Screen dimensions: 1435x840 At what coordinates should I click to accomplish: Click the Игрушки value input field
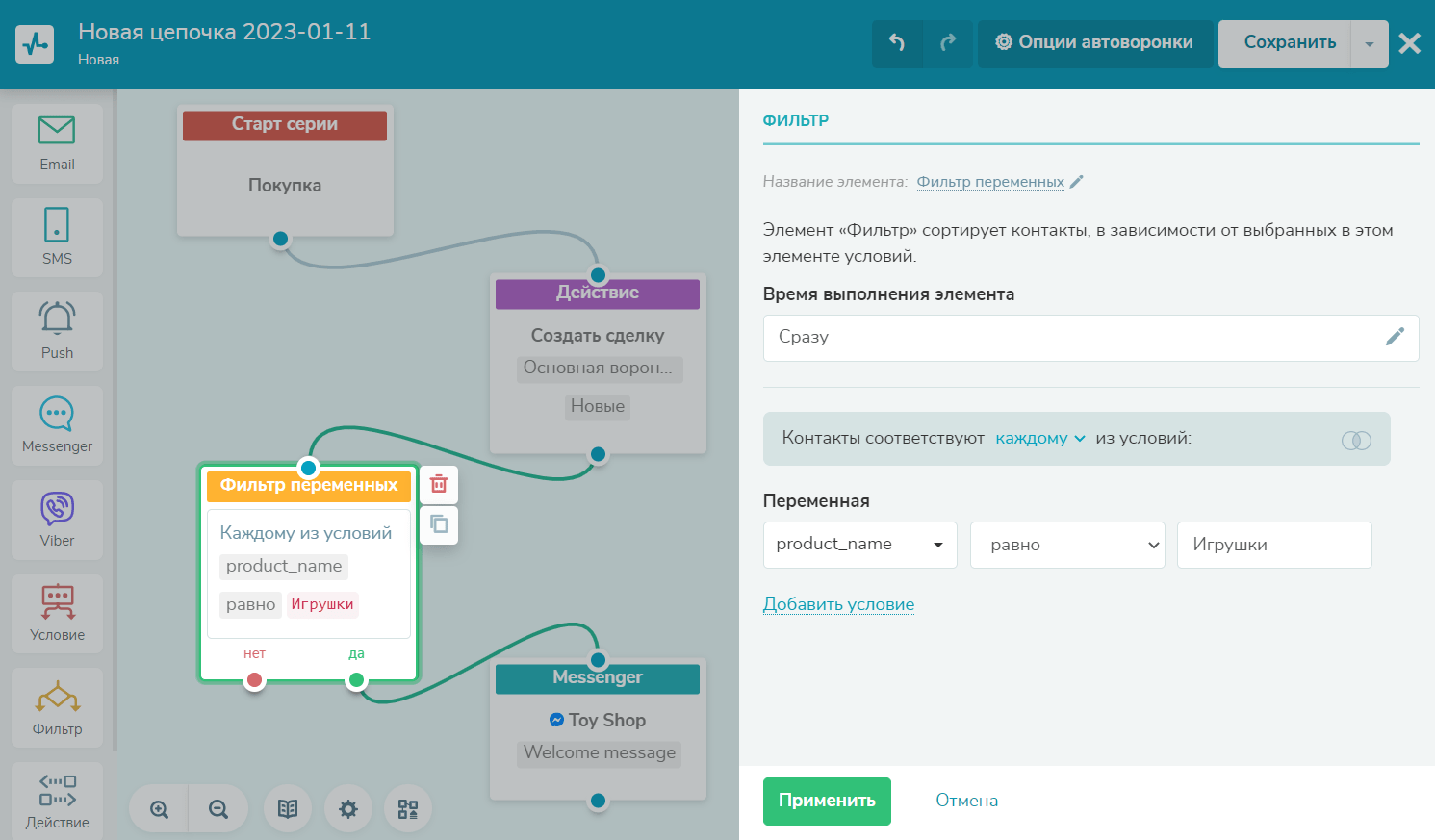1274,545
